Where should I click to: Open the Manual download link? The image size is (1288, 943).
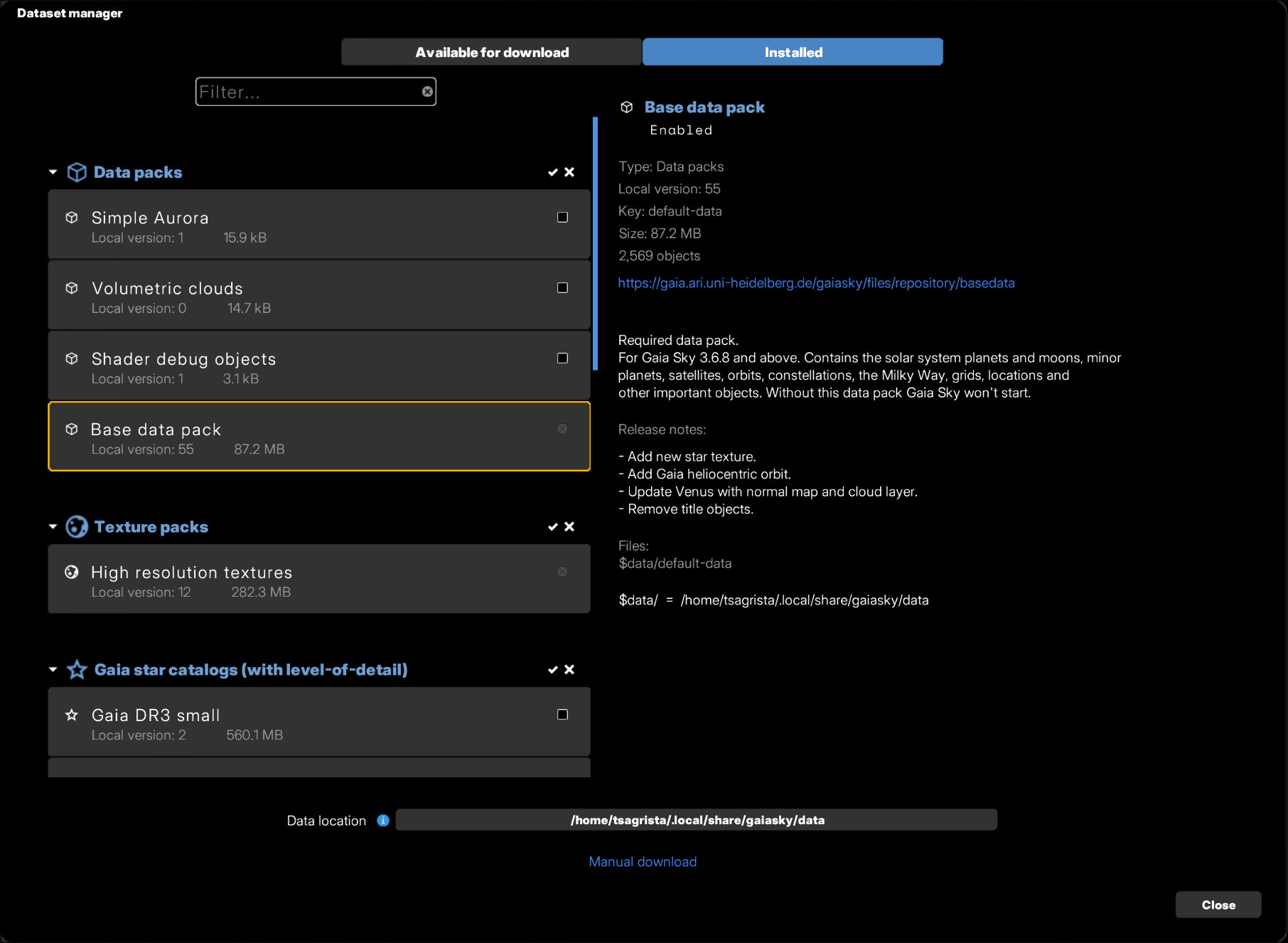click(x=643, y=862)
